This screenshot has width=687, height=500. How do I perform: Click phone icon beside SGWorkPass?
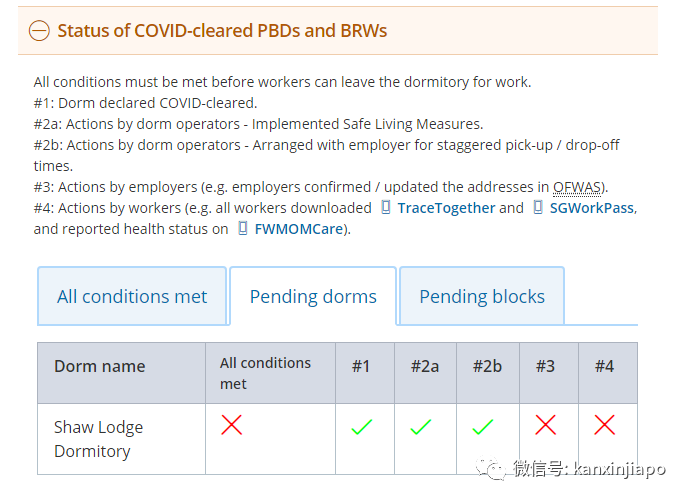538,208
